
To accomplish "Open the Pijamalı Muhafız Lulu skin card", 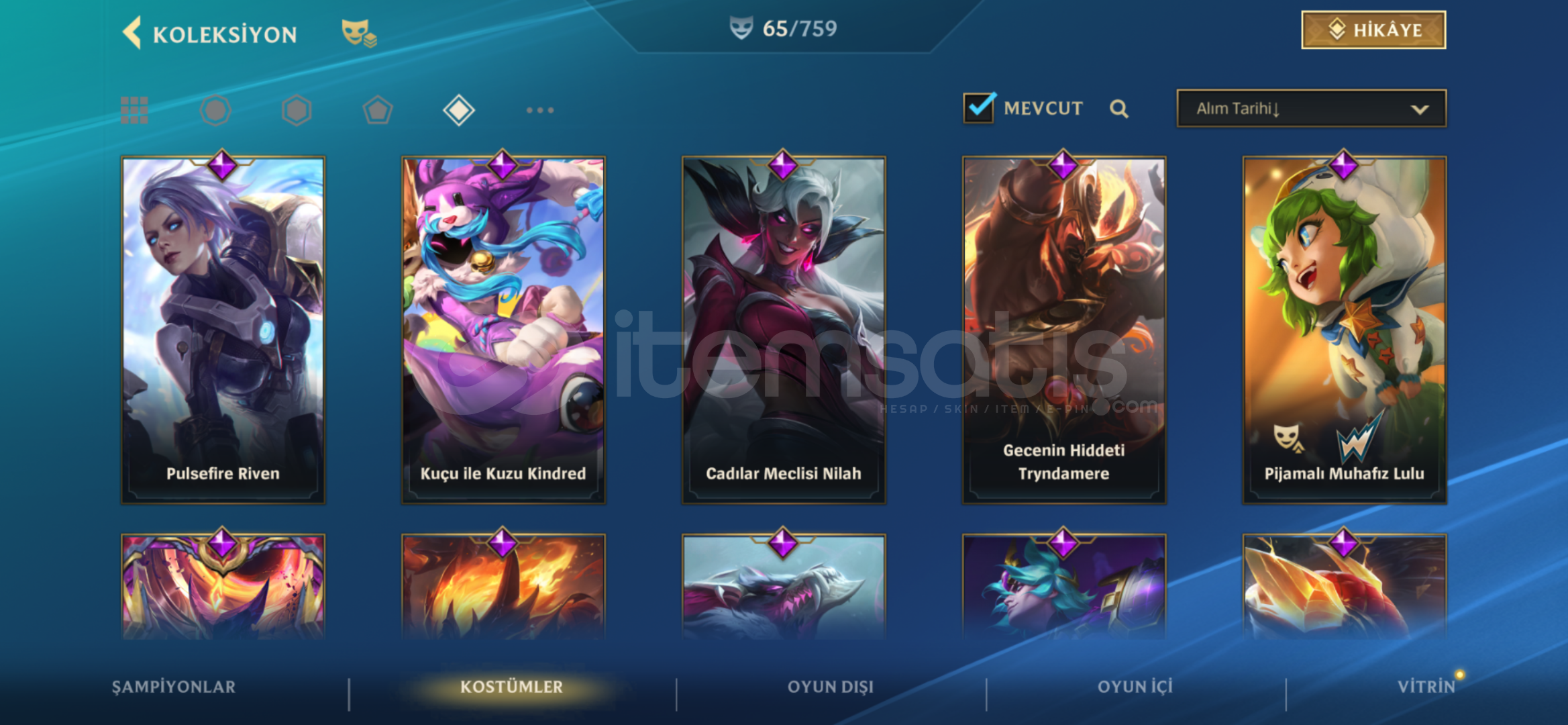I will [x=1345, y=330].
